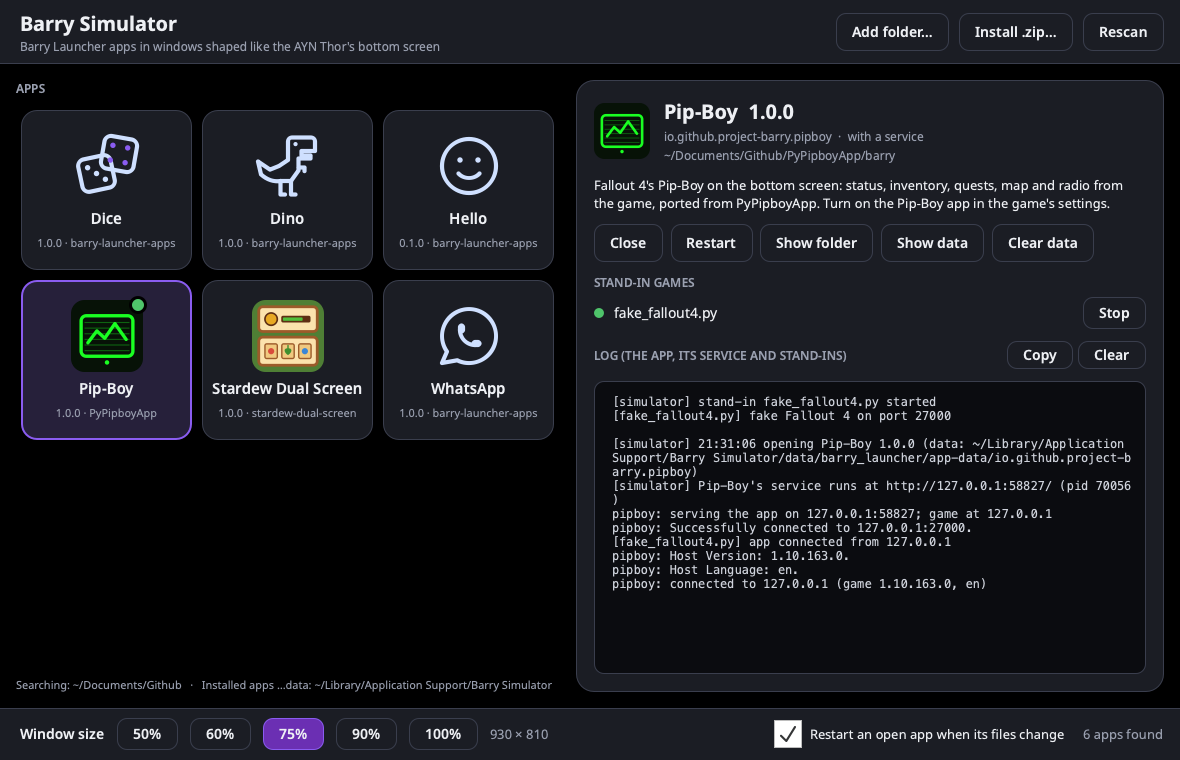Select the 75% window size
Viewport: 1180px width, 760px height.
(293, 734)
